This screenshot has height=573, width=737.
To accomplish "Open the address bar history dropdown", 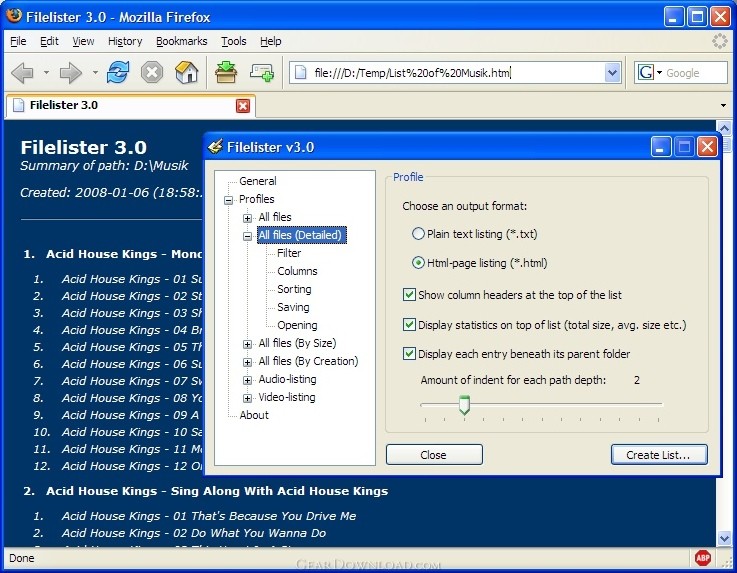I will click(x=612, y=73).
